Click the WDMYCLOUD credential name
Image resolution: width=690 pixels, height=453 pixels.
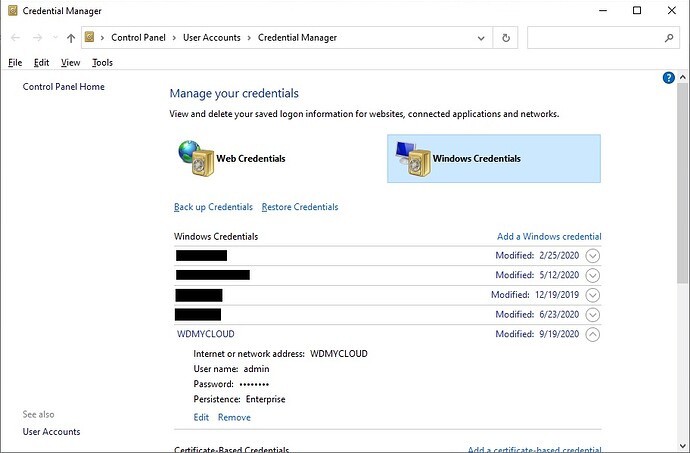coord(206,334)
